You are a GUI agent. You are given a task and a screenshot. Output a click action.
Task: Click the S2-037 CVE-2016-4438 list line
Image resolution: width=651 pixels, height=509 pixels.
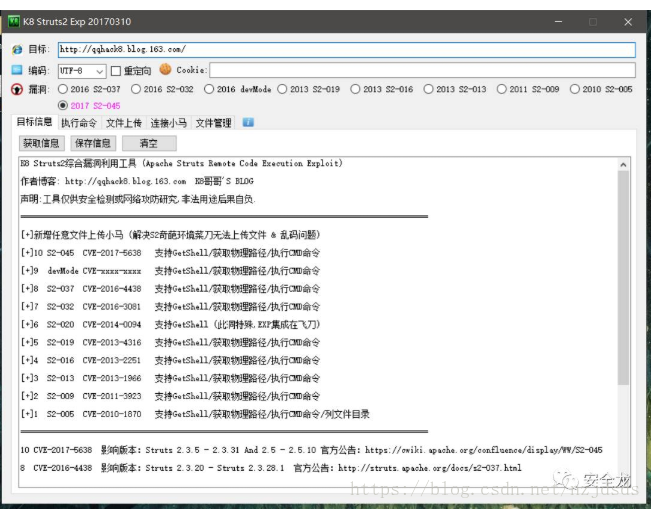tap(170, 289)
